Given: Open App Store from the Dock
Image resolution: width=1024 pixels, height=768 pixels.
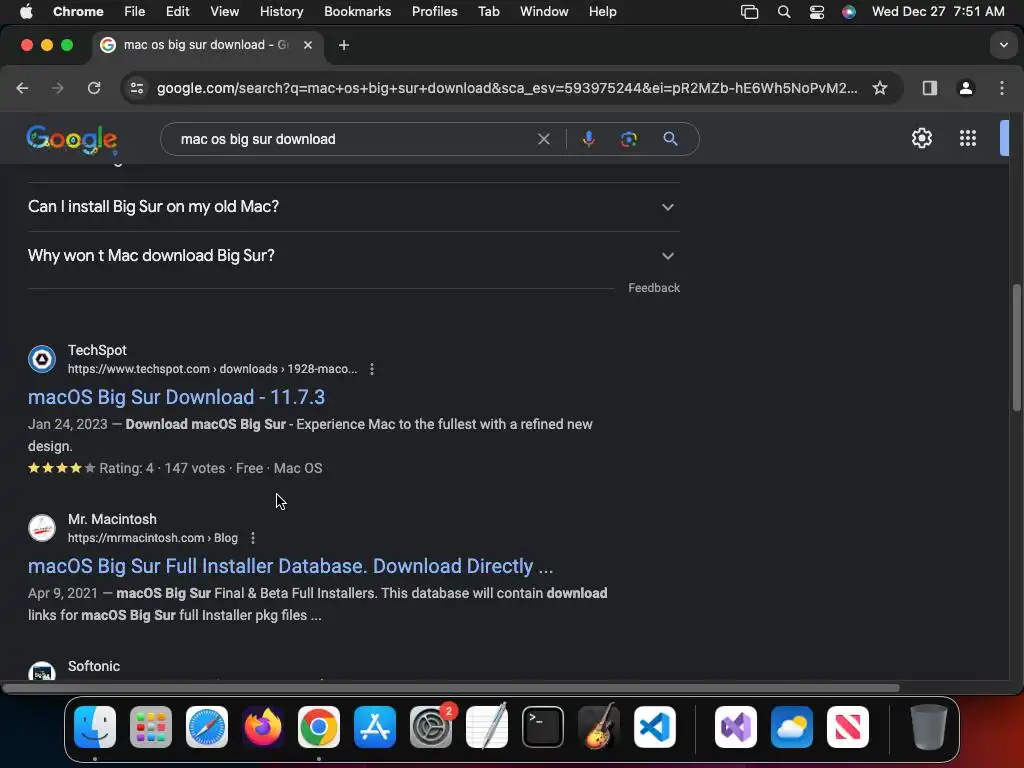Looking at the screenshot, I should point(375,727).
